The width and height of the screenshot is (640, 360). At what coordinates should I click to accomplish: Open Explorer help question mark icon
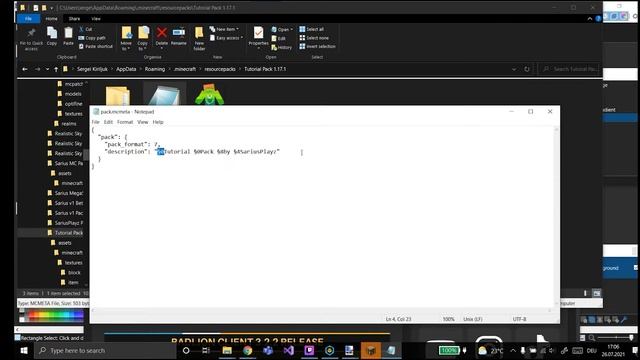(598, 19)
